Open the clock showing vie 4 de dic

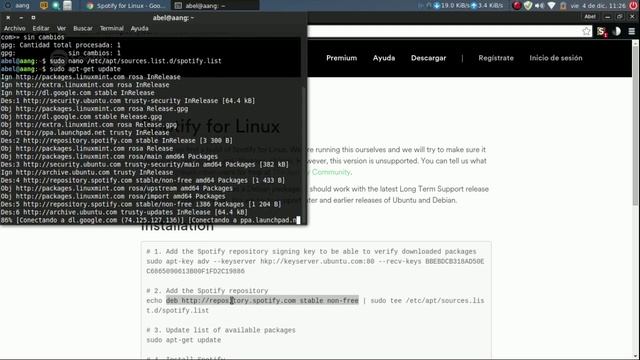click(x=598, y=5)
